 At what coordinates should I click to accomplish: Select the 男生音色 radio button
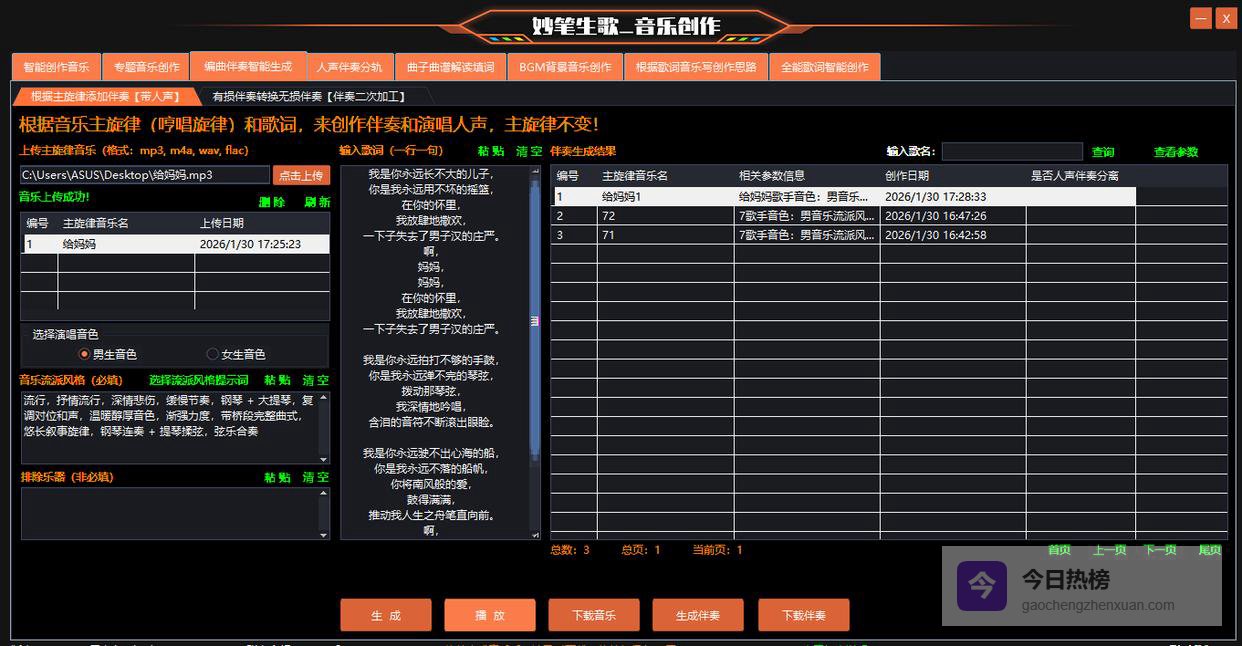tap(85, 354)
